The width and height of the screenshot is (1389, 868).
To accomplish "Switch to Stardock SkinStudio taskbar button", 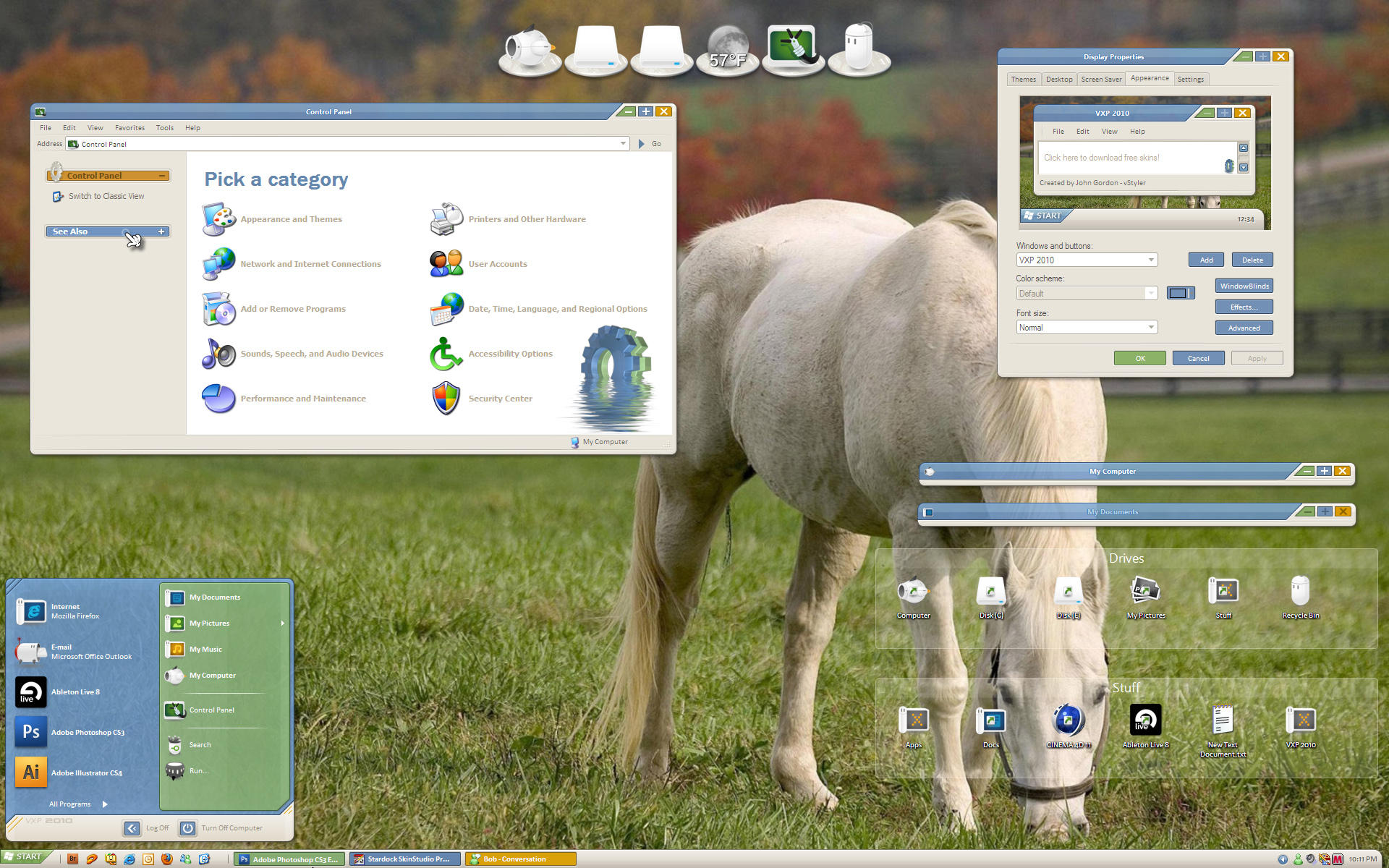I will [405, 859].
